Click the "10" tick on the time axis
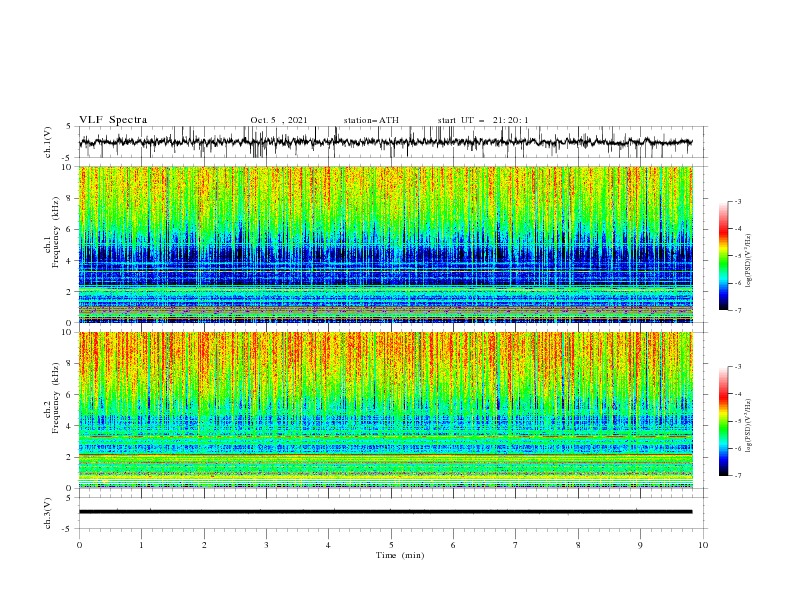The image size is (792, 612). coord(703,545)
